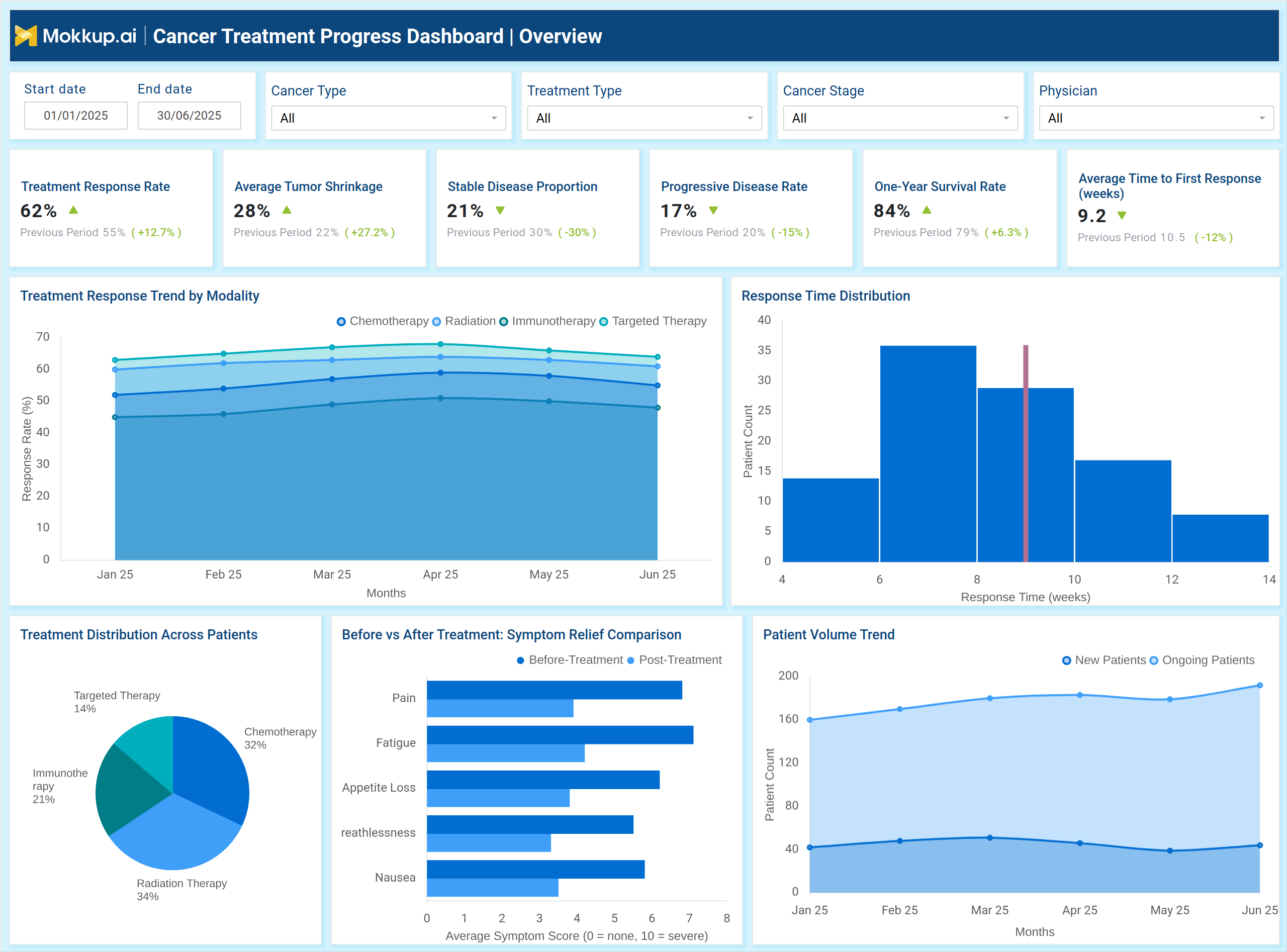Toggle the Post-Treatment legend dot
The height and width of the screenshot is (952, 1287).
coord(630,660)
